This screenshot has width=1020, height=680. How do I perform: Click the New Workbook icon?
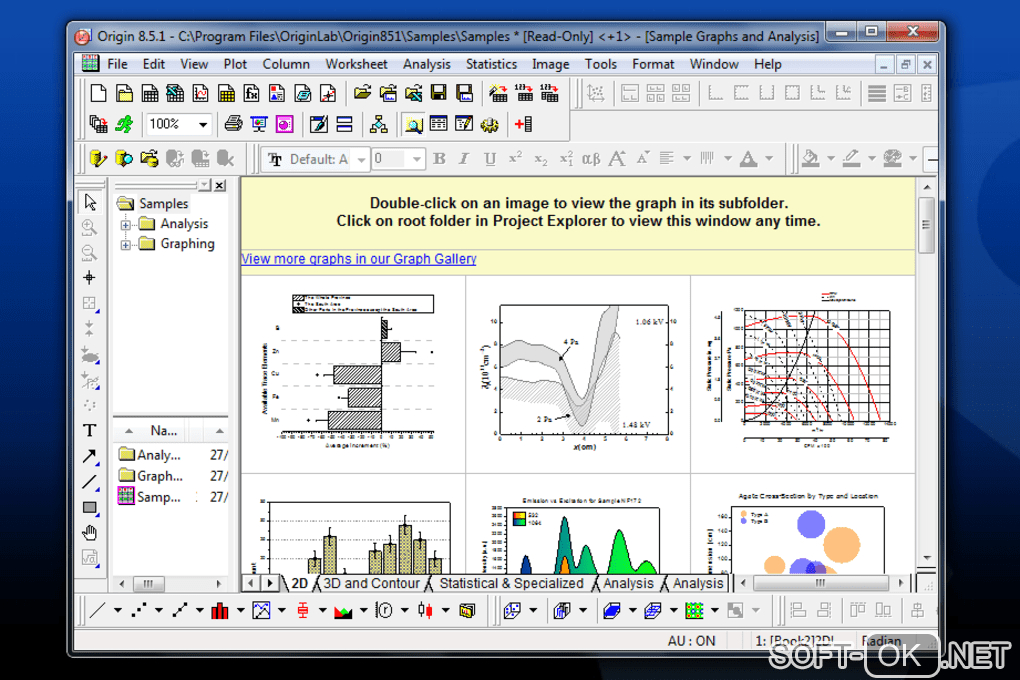[150, 93]
